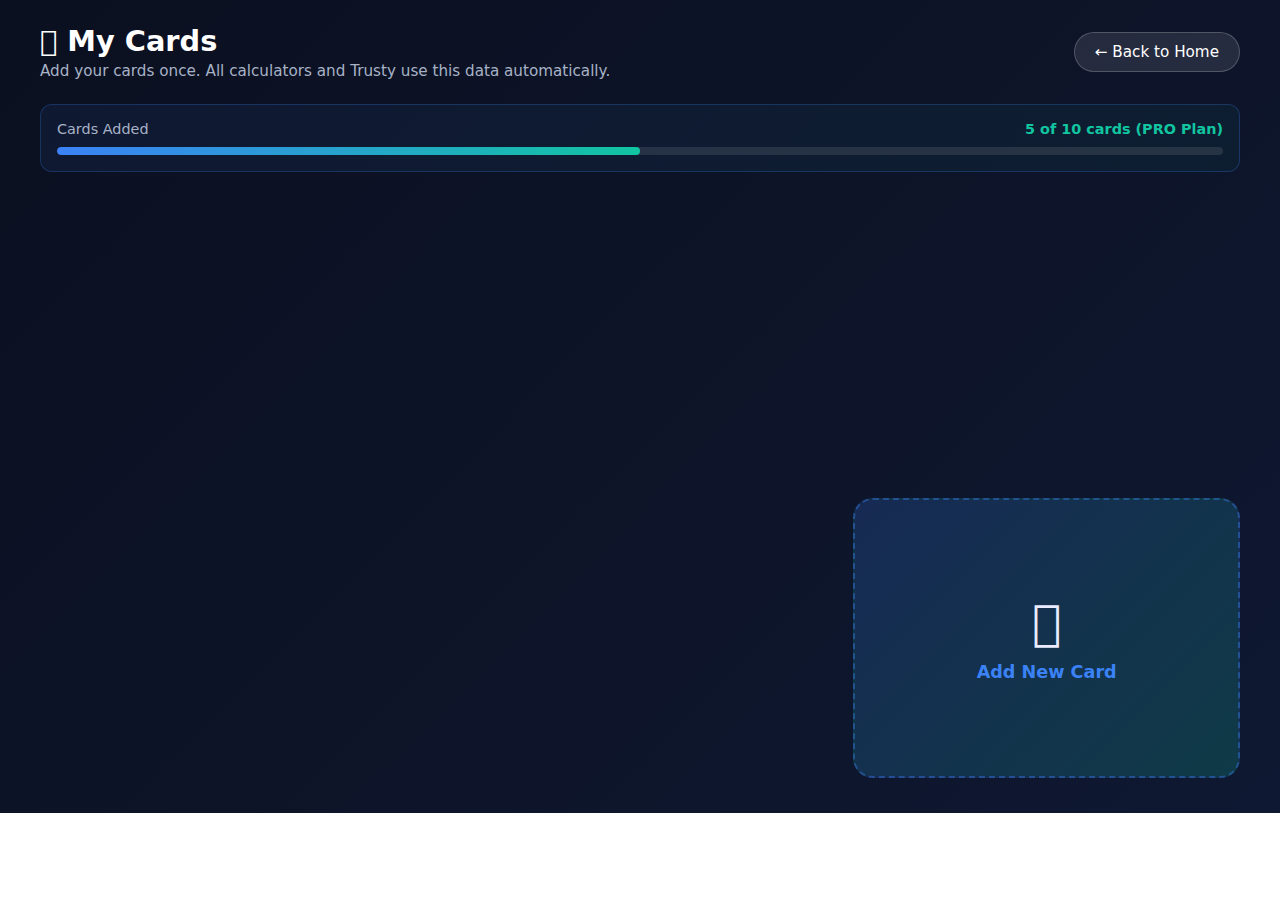
Task: Click the Back to Home button
Action: (x=1156, y=52)
